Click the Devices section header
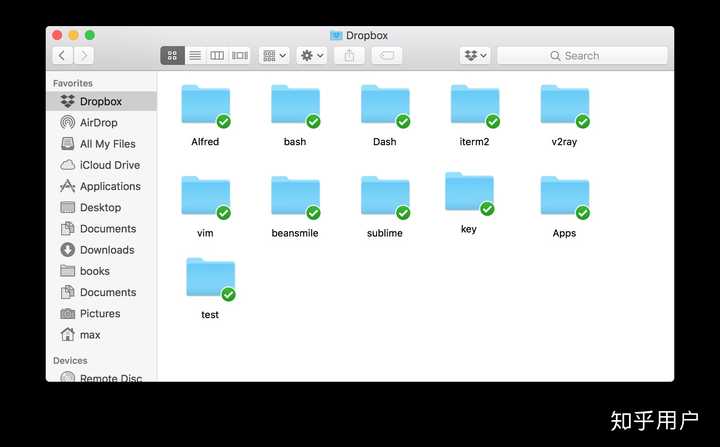 coord(70,361)
